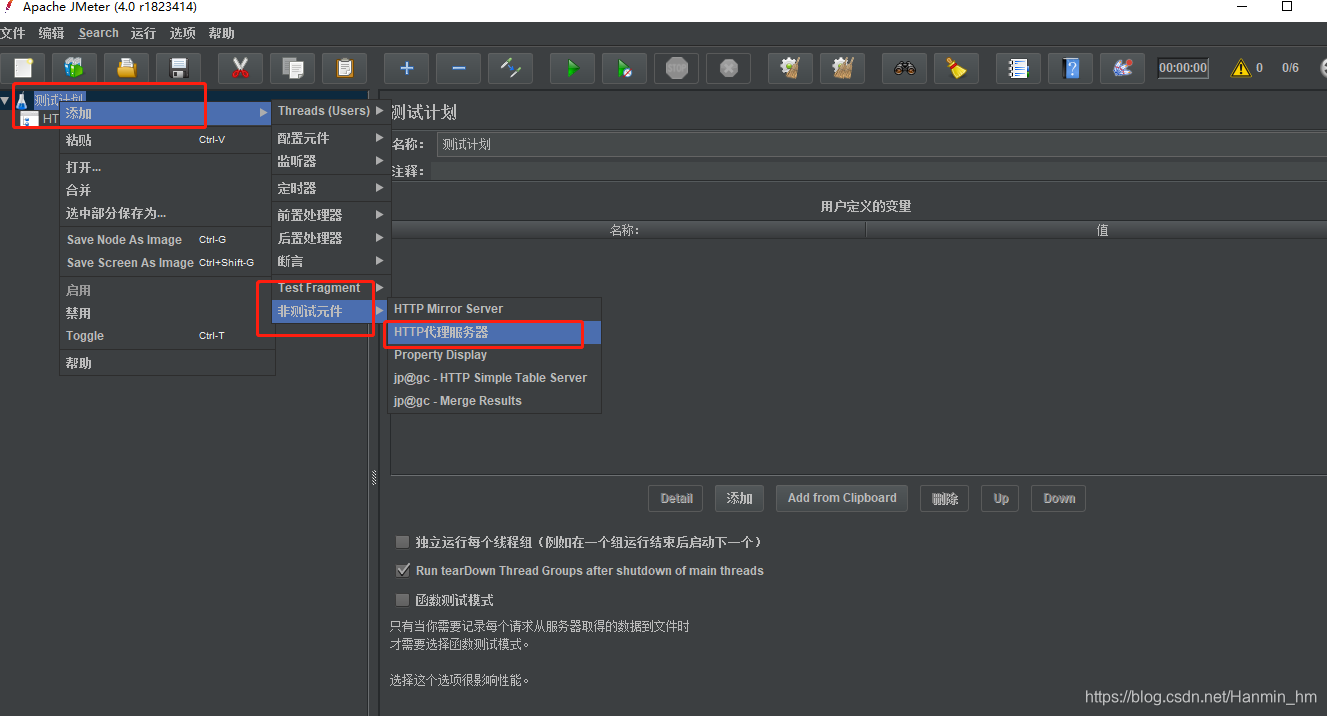Screen dimensions: 1327x716
Task: Expand Threads (Users) submenu arrow
Action: [379, 111]
